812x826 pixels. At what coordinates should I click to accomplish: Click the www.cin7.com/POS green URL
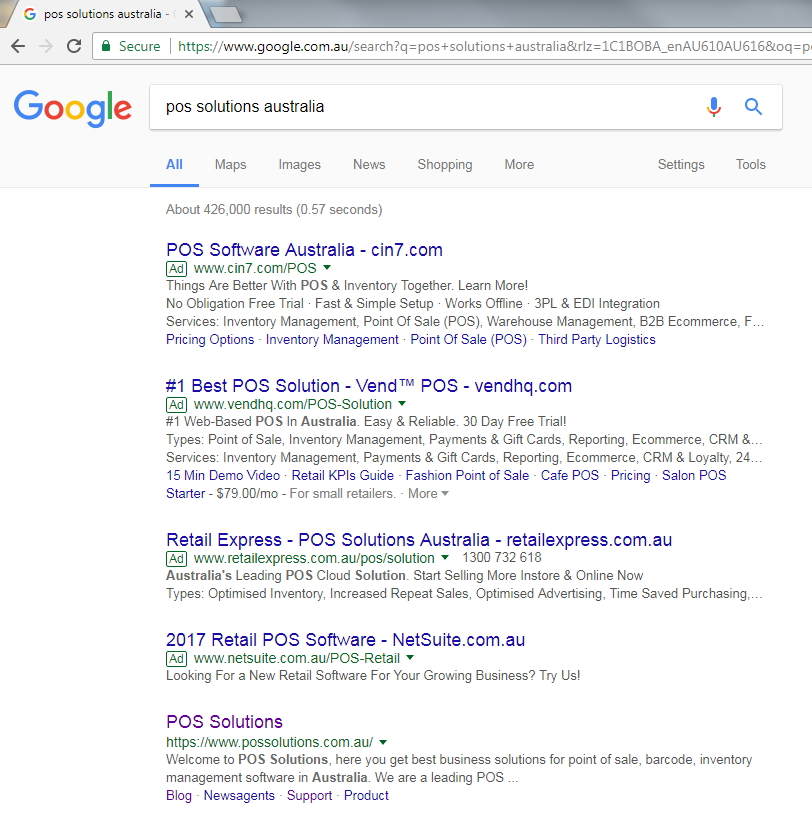click(x=255, y=268)
